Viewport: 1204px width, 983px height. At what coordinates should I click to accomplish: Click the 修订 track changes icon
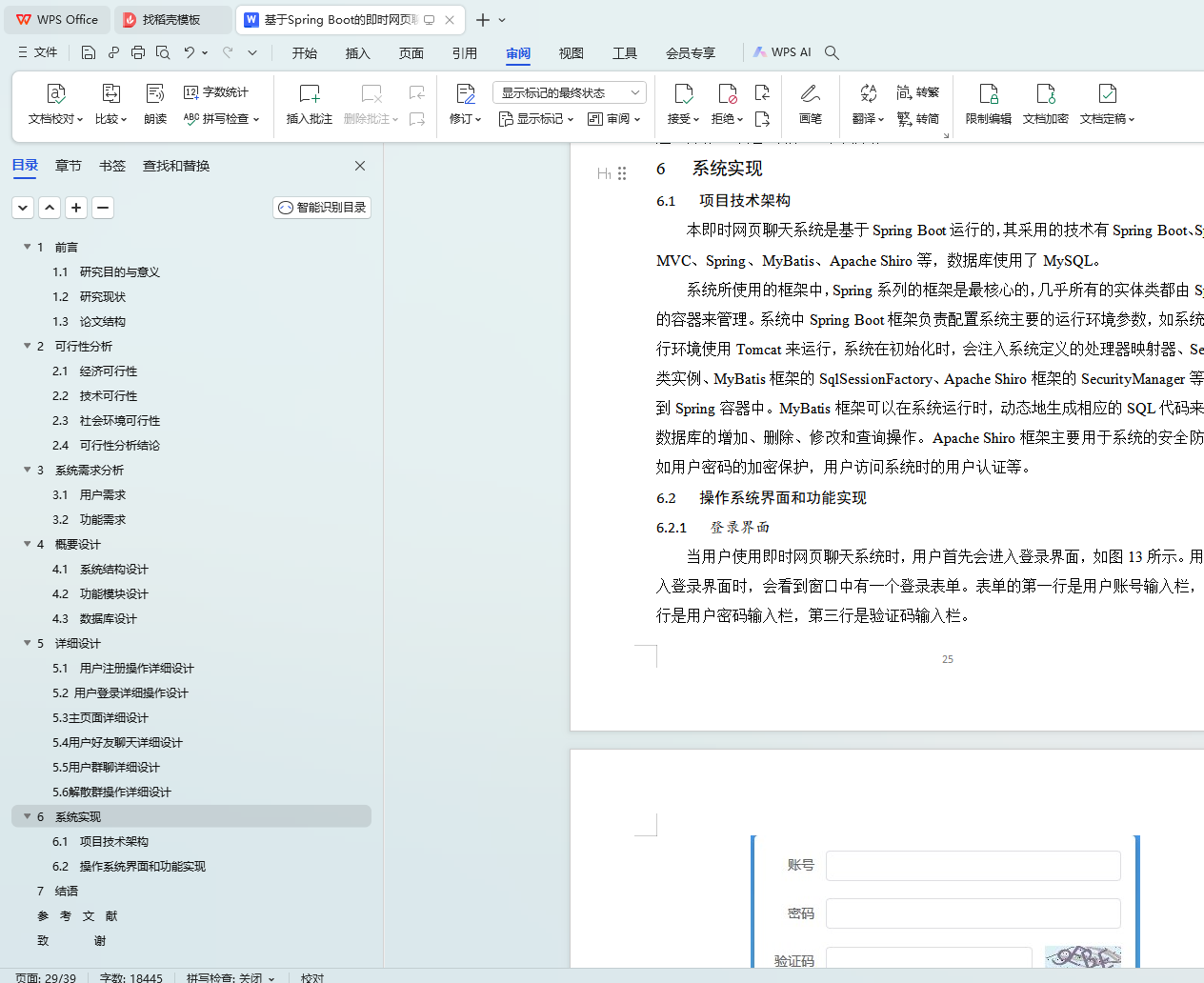tap(465, 105)
